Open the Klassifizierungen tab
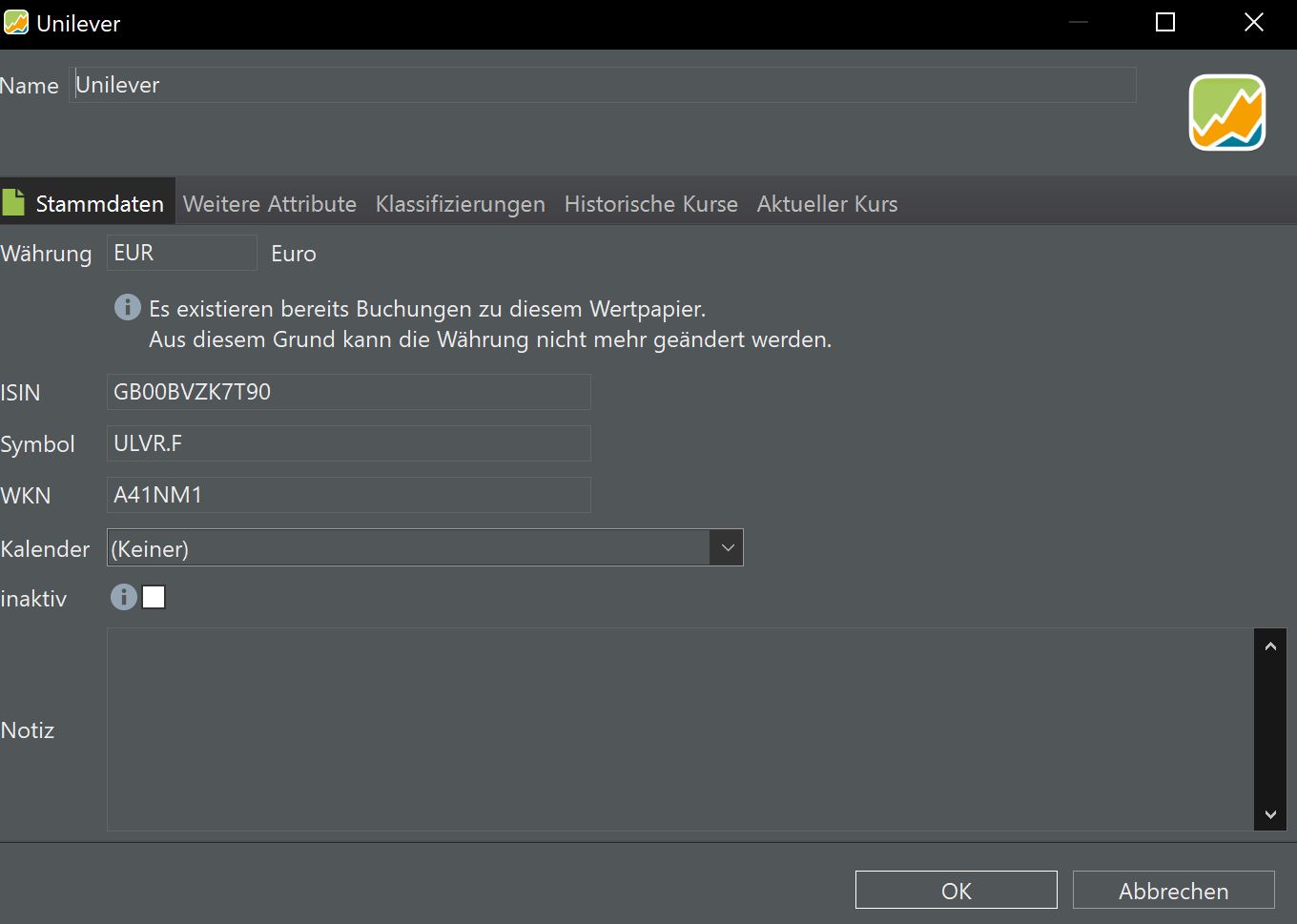The height and width of the screenshot is (924, 1297). tap(460, 204)
